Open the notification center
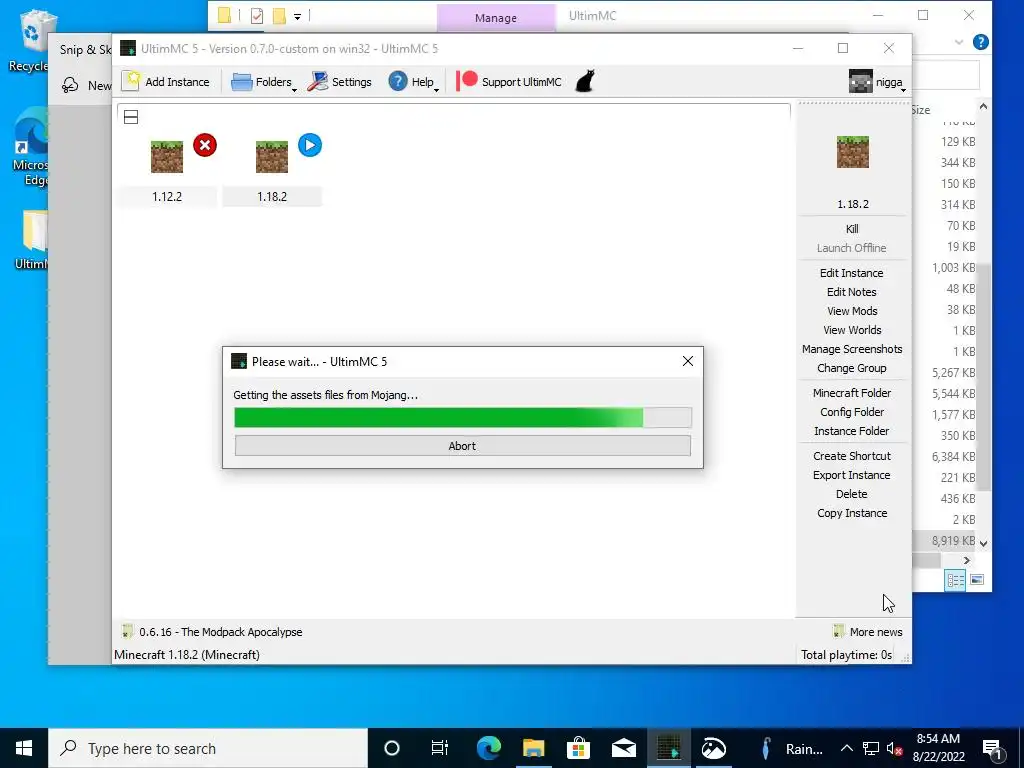The width and height of the screenshot is (1024, 768). (993, 748)
